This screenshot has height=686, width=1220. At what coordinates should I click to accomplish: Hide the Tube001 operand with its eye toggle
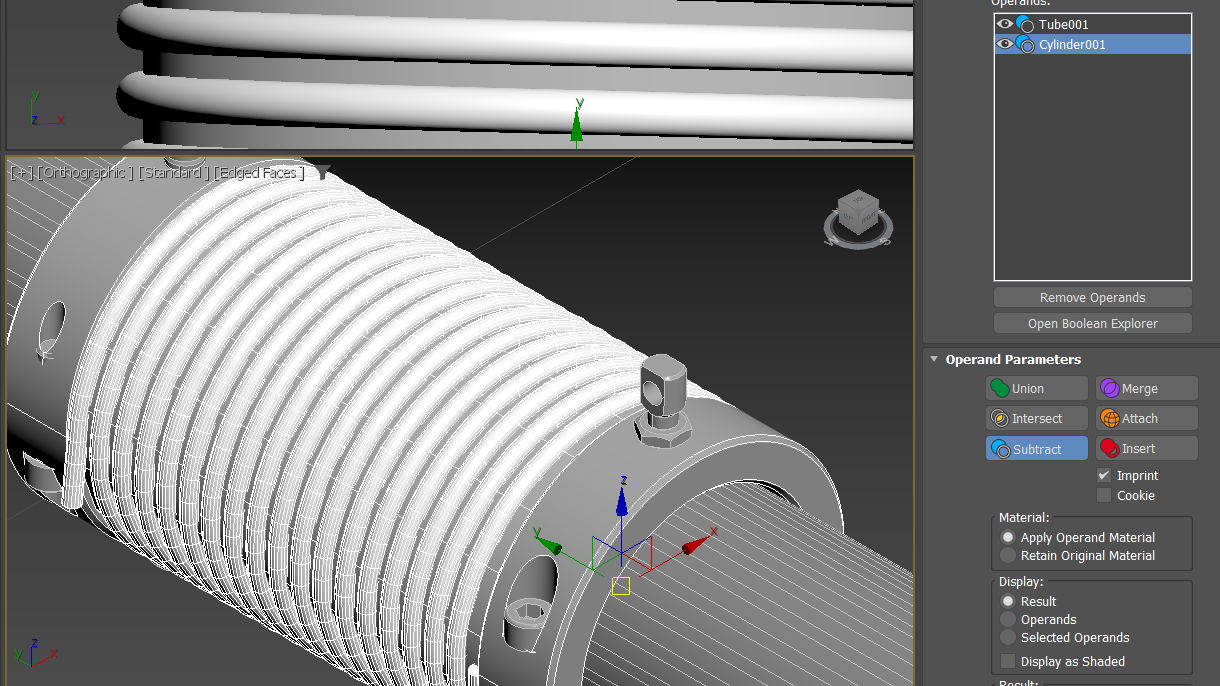1005,23
